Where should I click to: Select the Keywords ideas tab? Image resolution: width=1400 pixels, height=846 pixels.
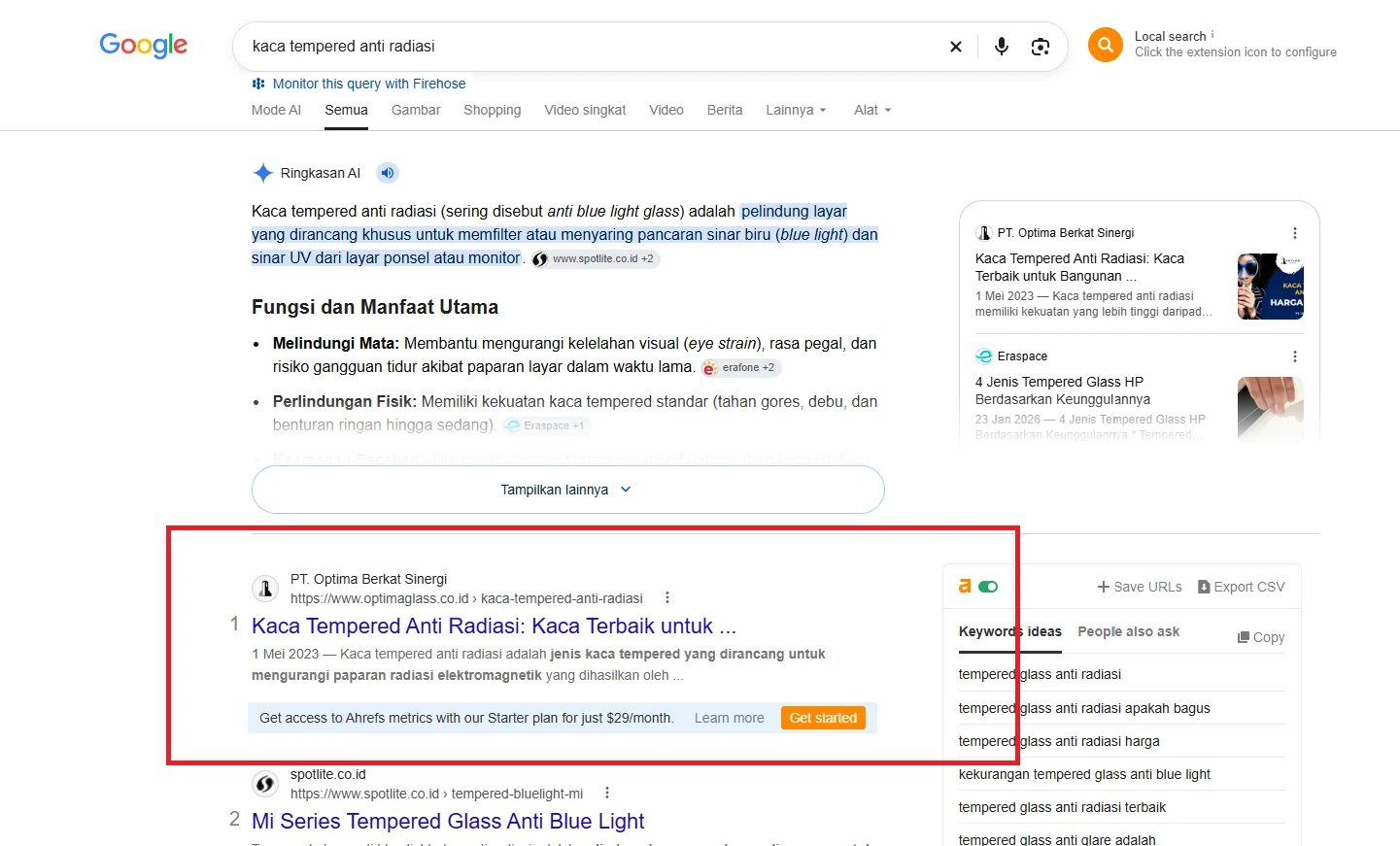[1010, 631]
